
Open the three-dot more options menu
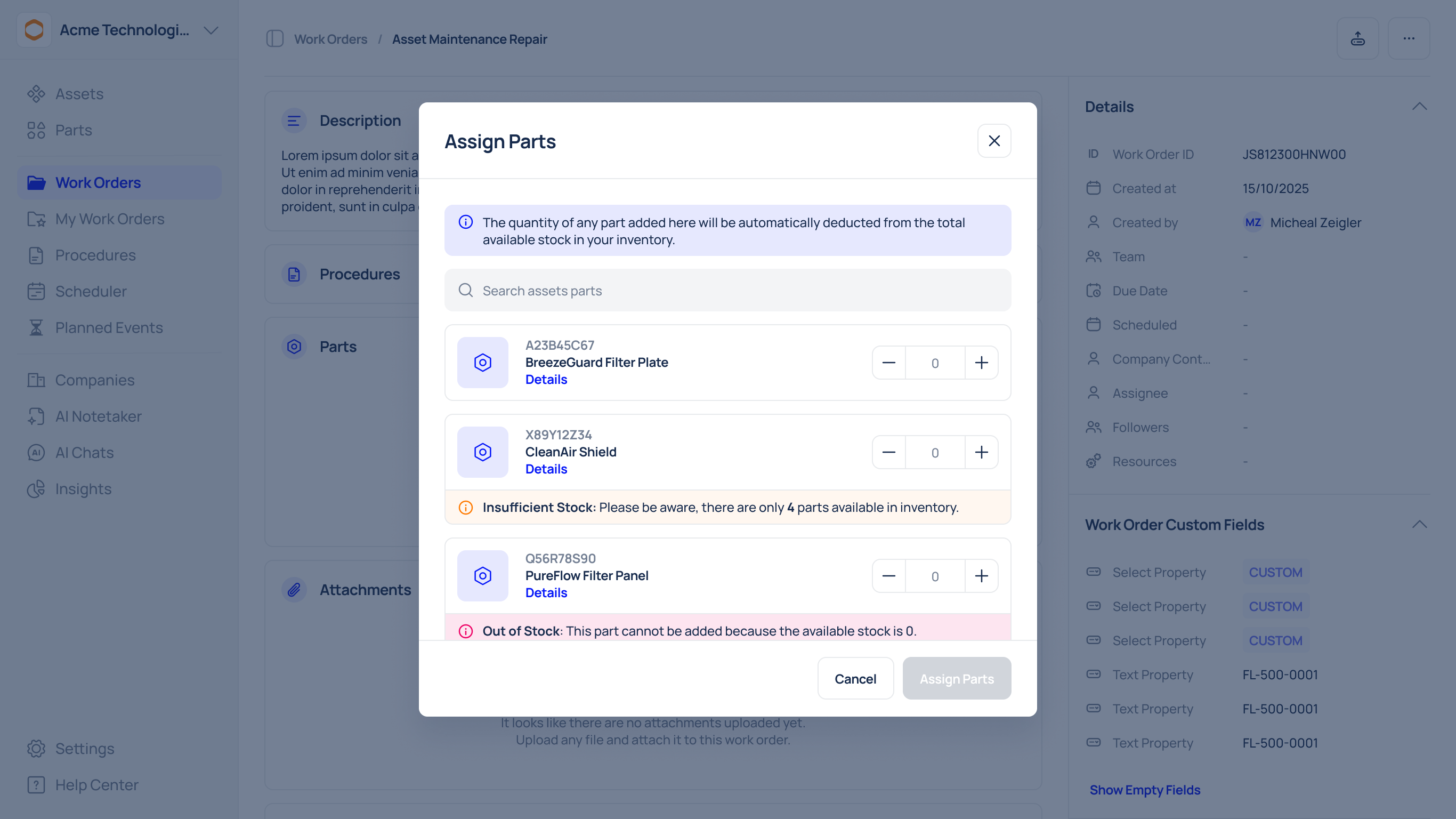[1408, 38]
